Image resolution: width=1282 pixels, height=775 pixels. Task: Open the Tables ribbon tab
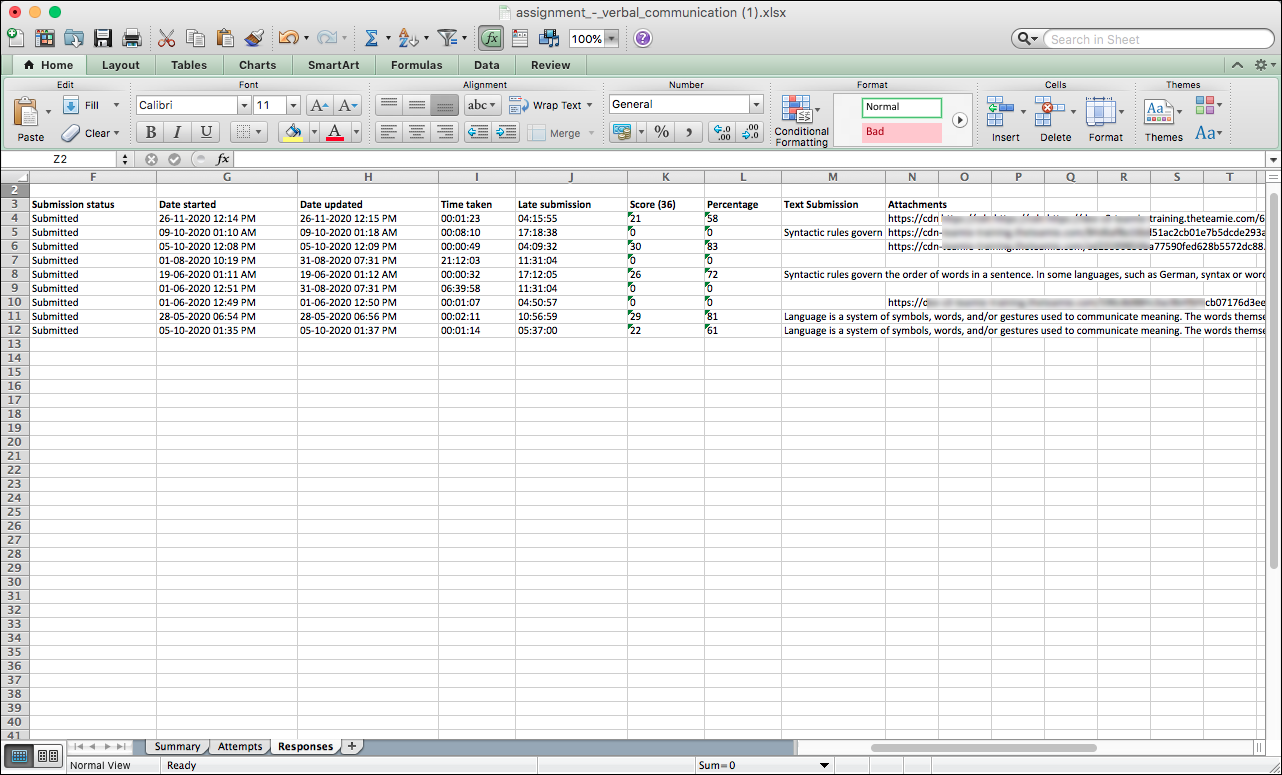(x=189, y=65)
